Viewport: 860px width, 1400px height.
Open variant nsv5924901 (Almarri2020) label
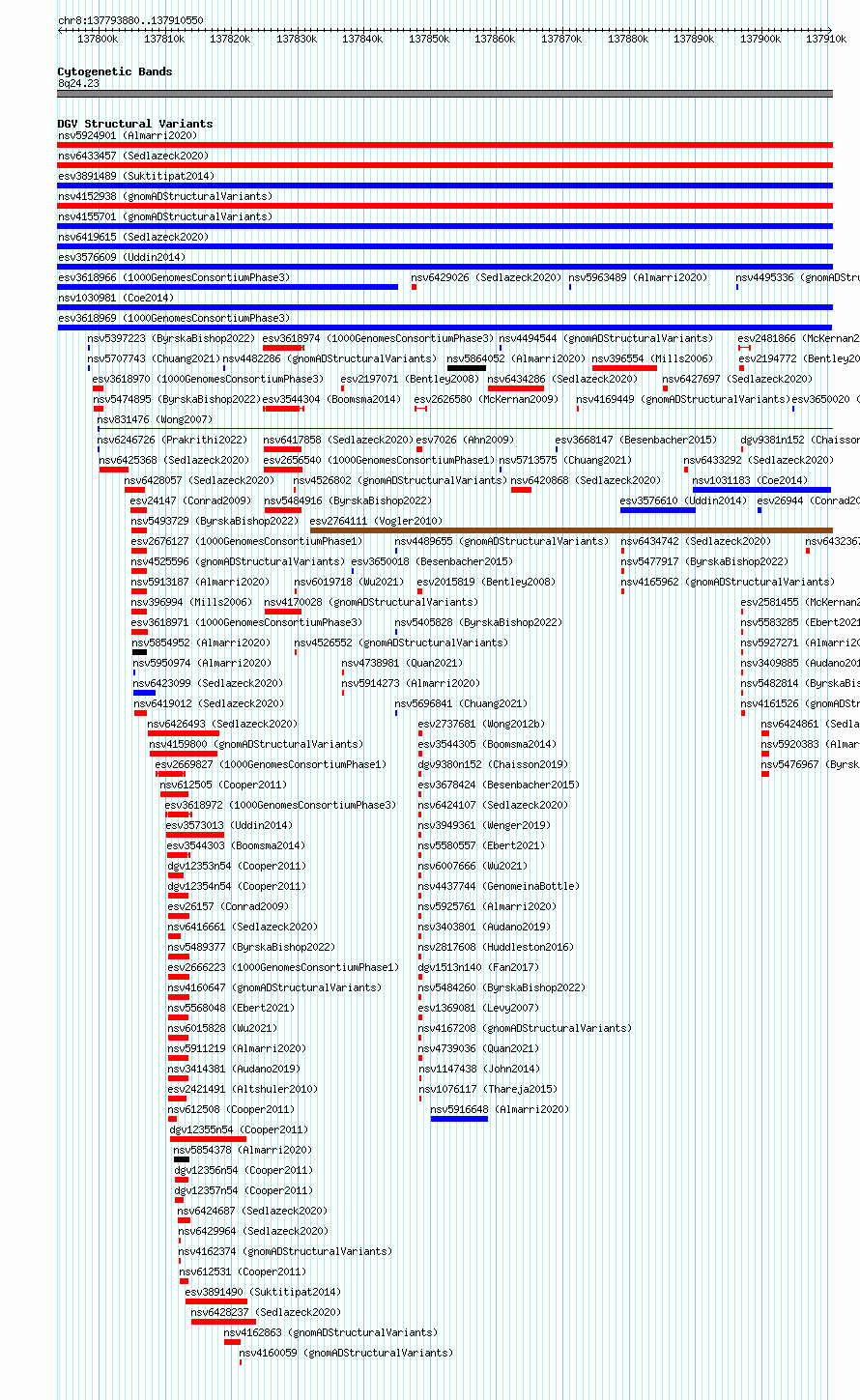pyautogui.click(x=128, y=135)
